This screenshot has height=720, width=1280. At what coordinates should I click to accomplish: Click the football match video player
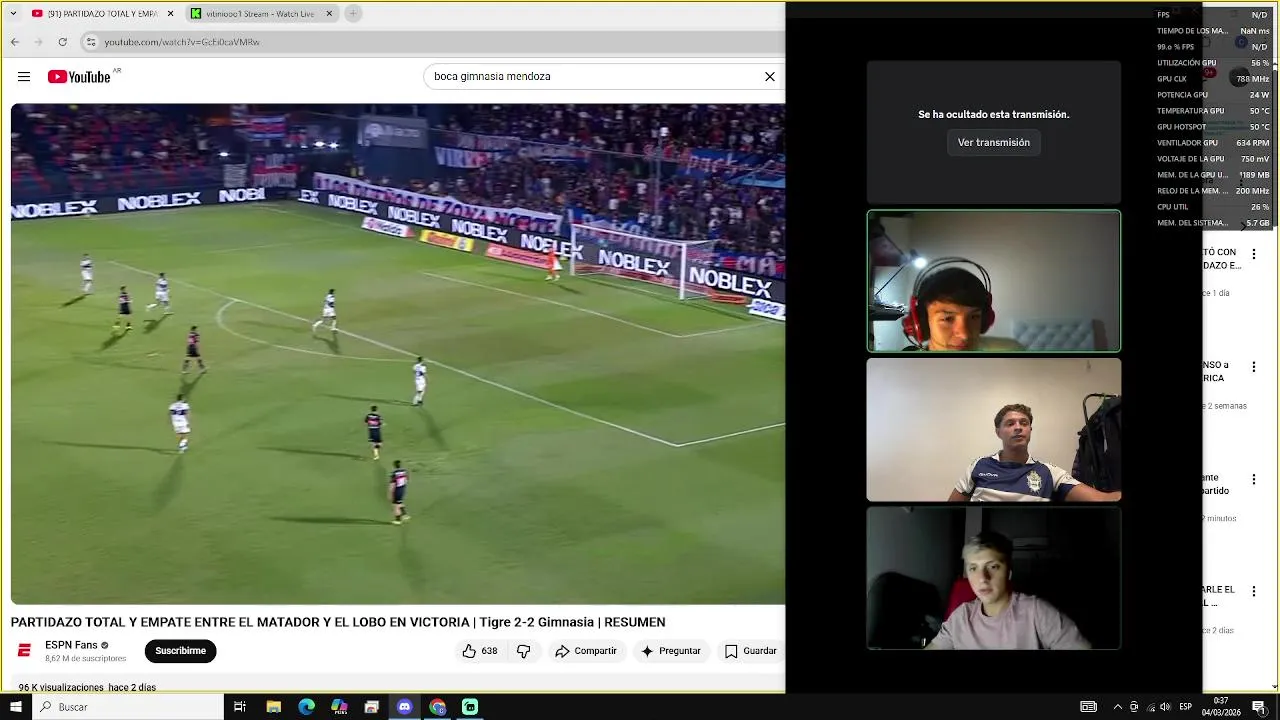coord(398,354)
